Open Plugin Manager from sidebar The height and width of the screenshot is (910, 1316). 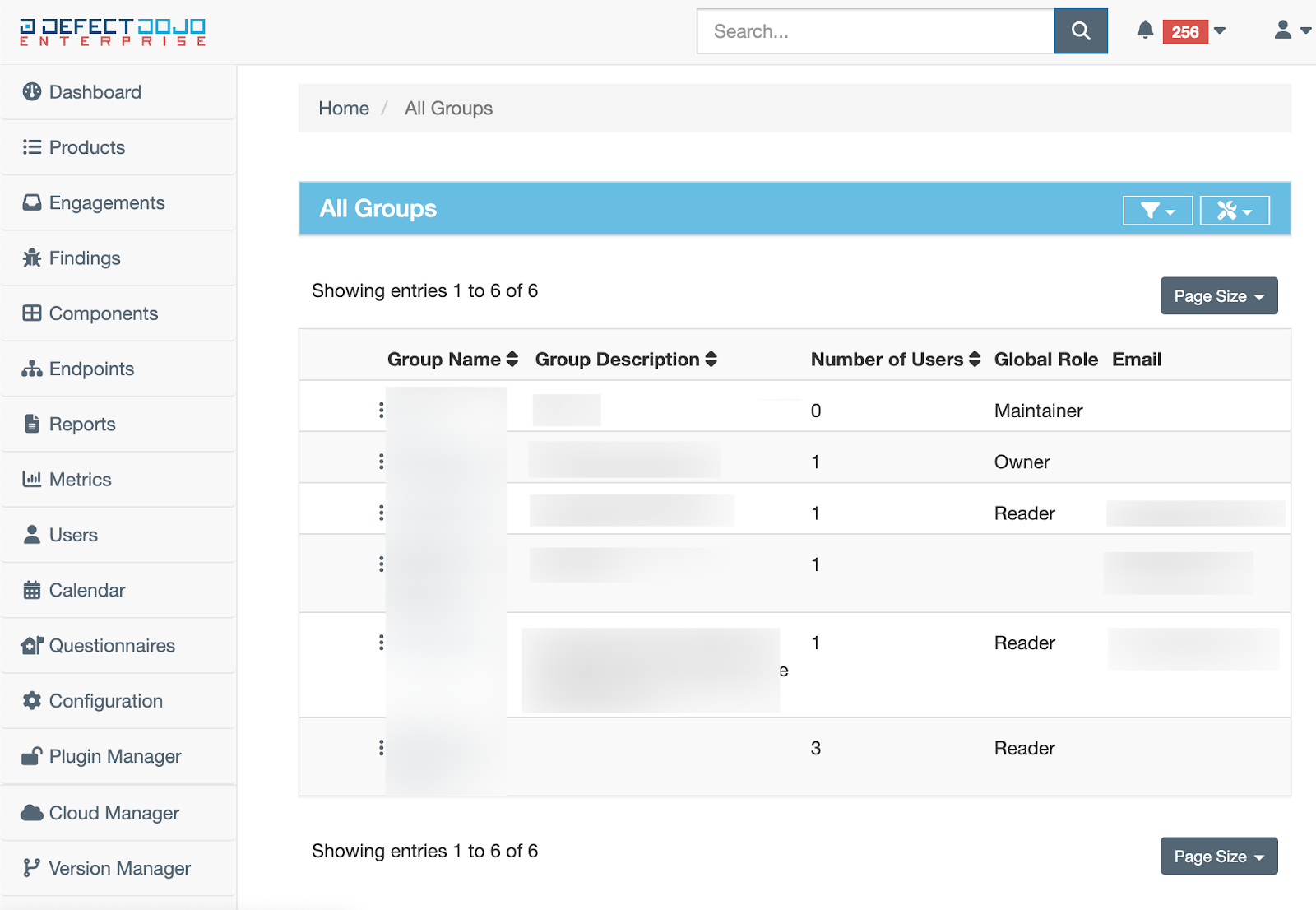coord(114,756)
